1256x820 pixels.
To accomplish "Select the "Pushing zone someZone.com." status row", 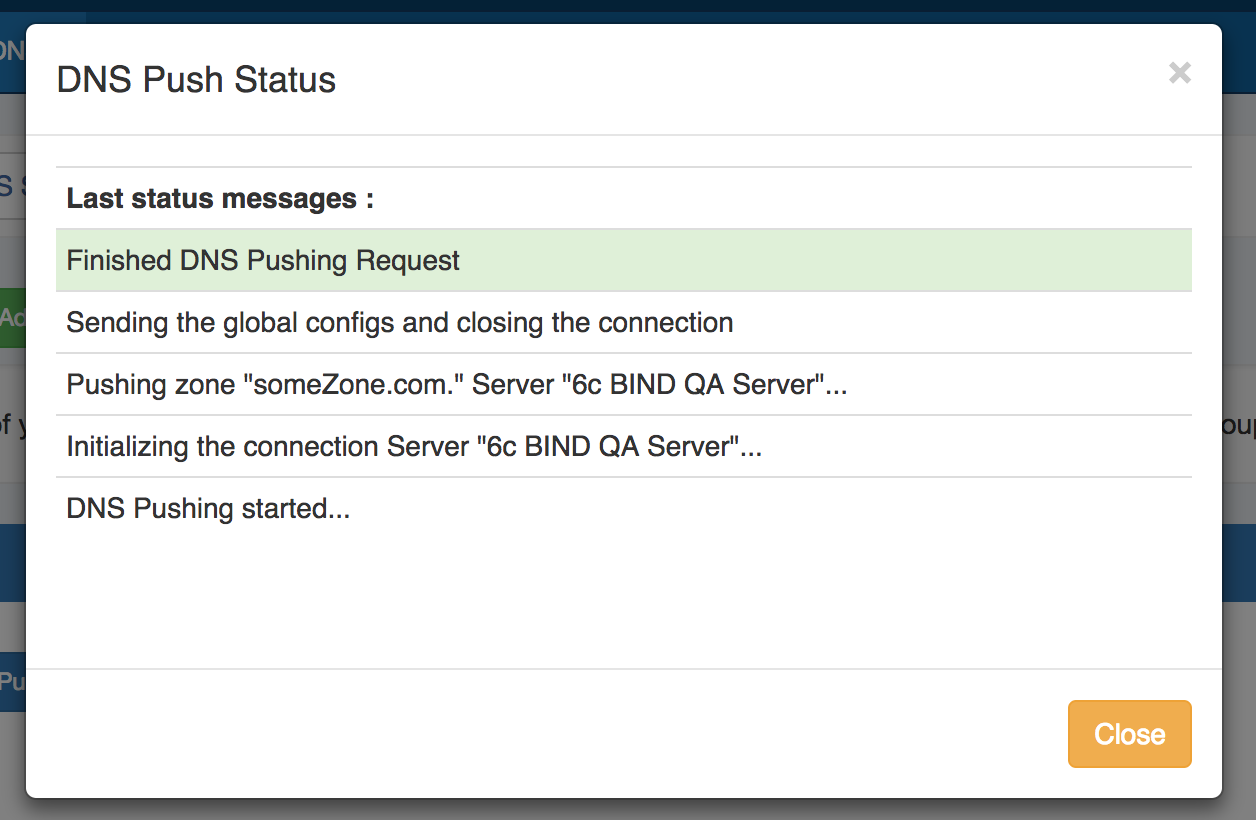I will [456, 385].
